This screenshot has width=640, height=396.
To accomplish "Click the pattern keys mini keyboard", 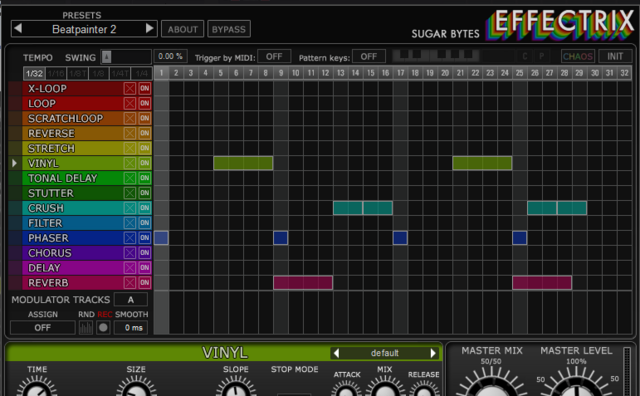I will (436, 56).
